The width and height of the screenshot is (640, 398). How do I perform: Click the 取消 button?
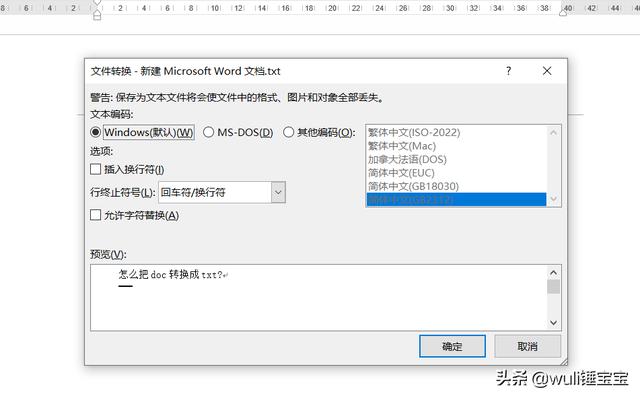click(527, 346)
